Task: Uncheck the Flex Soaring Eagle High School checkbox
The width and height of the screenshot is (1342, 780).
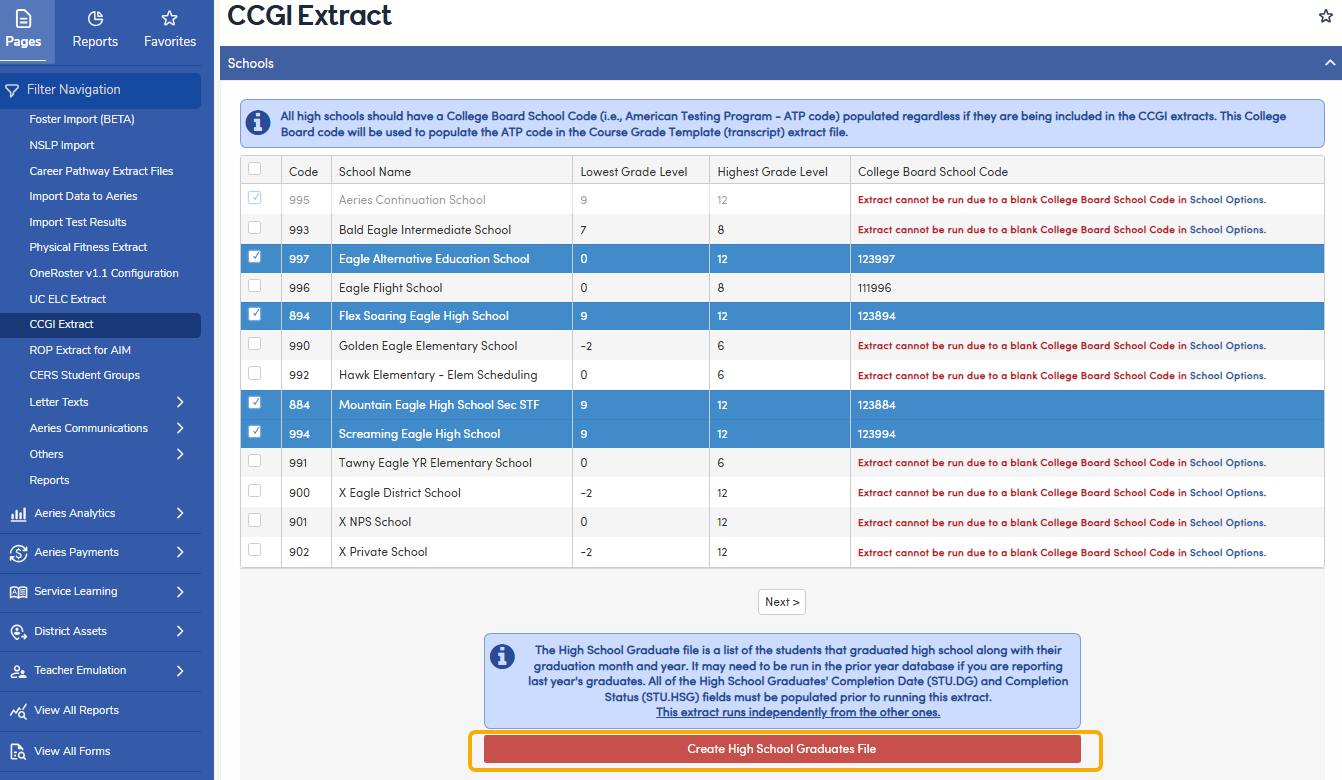Action: point(254,314)
